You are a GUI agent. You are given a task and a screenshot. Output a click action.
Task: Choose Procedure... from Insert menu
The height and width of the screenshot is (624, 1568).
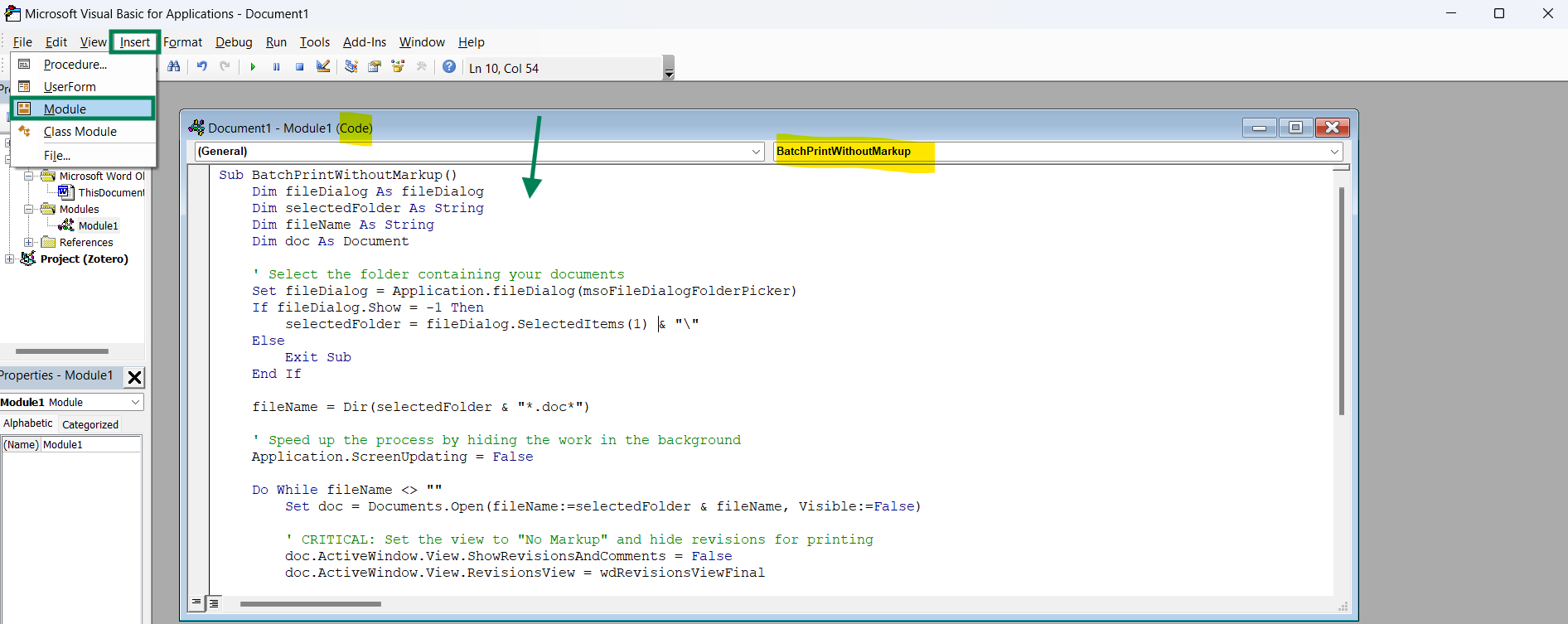pos(83,65)
